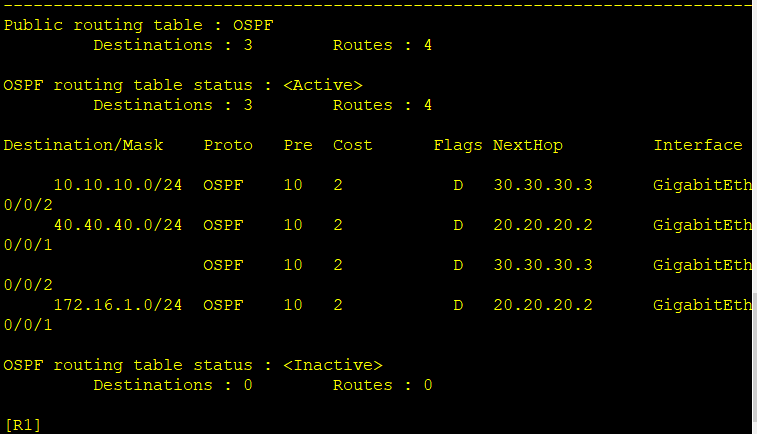The image size is (757, 434).
Task: Click the [R1] command prompt
Action: [22, 425]
